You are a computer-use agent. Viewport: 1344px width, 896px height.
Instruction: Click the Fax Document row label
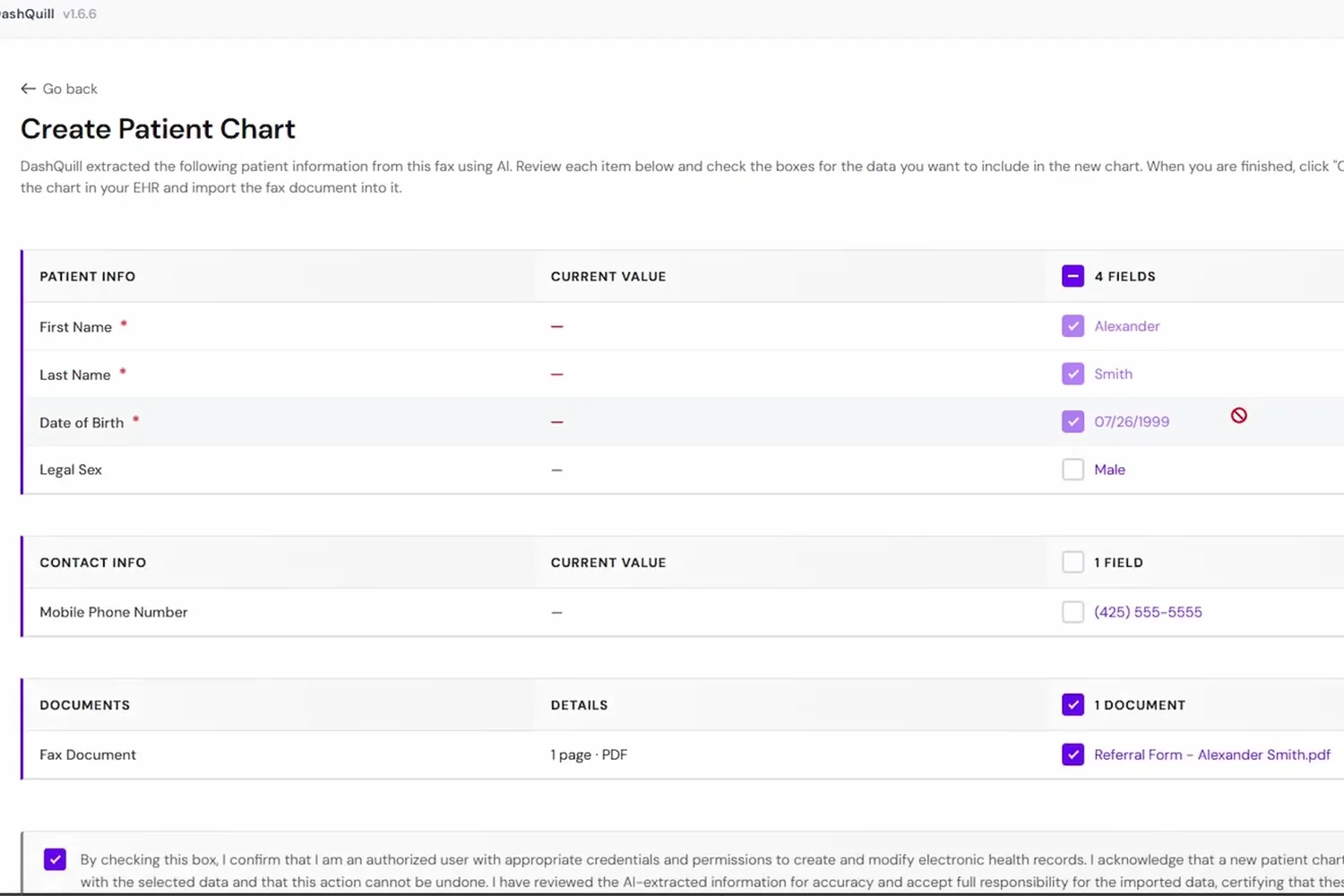point(88,754)
